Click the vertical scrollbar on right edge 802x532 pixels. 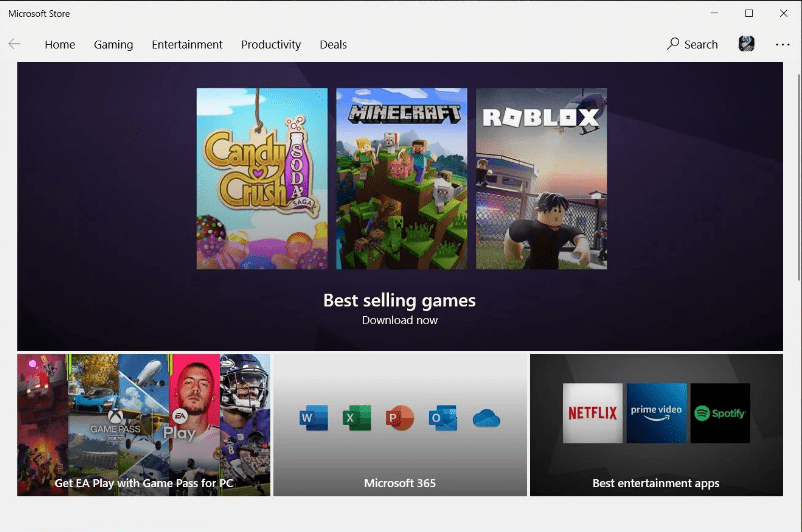click(x=799, y=176)
